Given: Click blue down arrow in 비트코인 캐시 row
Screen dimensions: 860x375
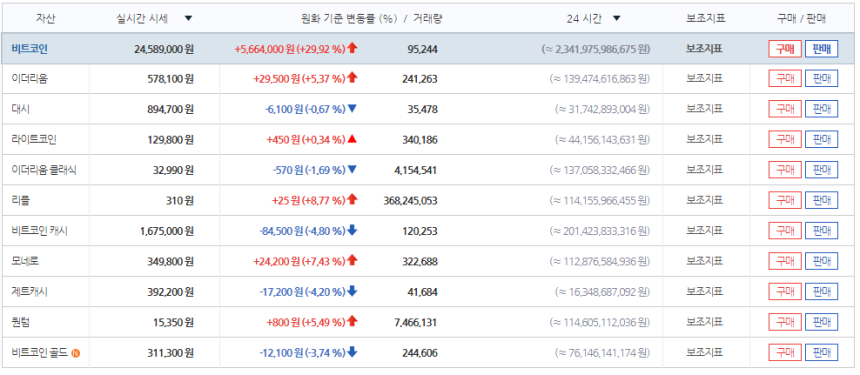Looking at the screenshot, I should (352, 231).
